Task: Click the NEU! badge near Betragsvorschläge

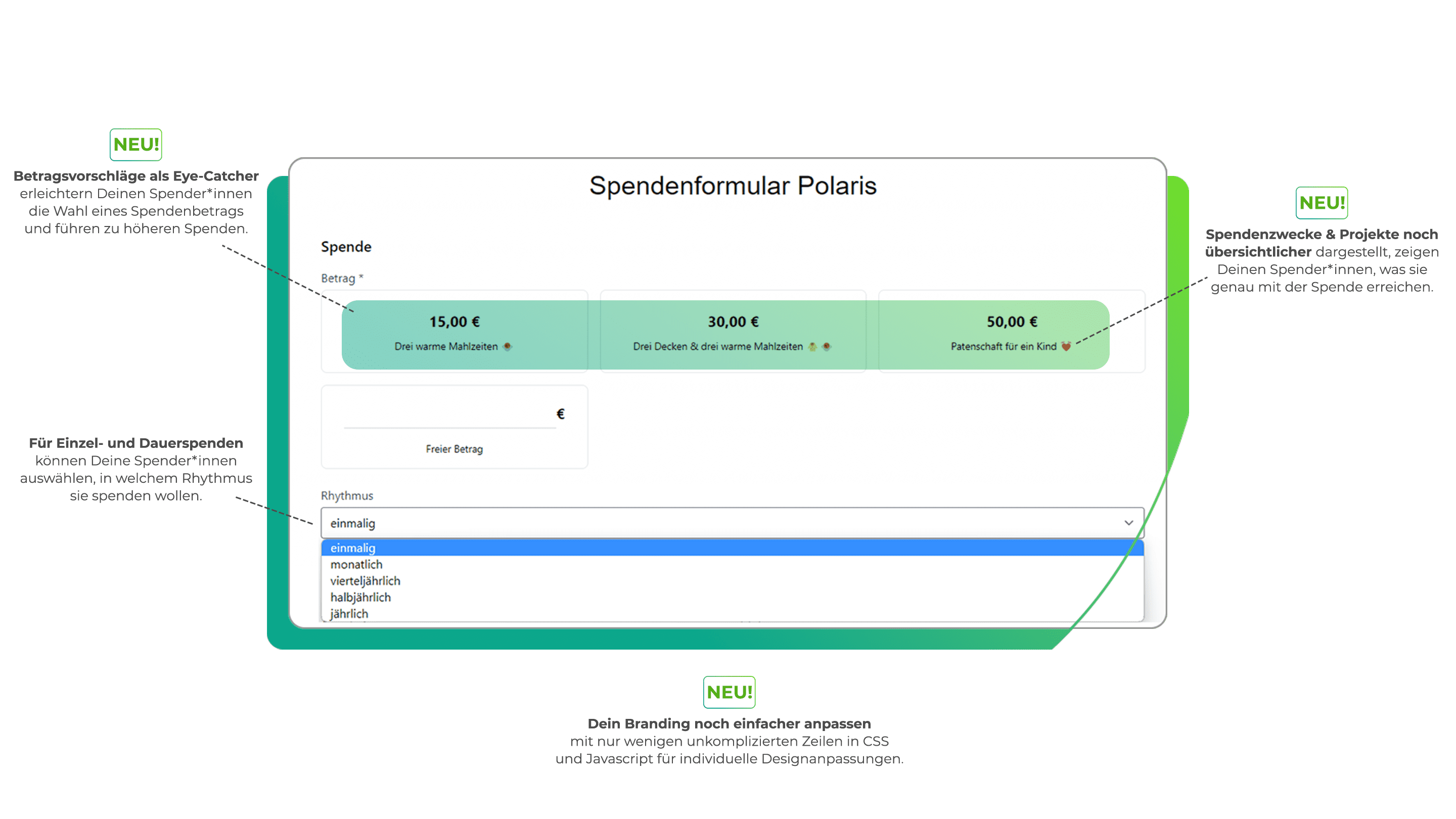Action: [x=135, y=145]
